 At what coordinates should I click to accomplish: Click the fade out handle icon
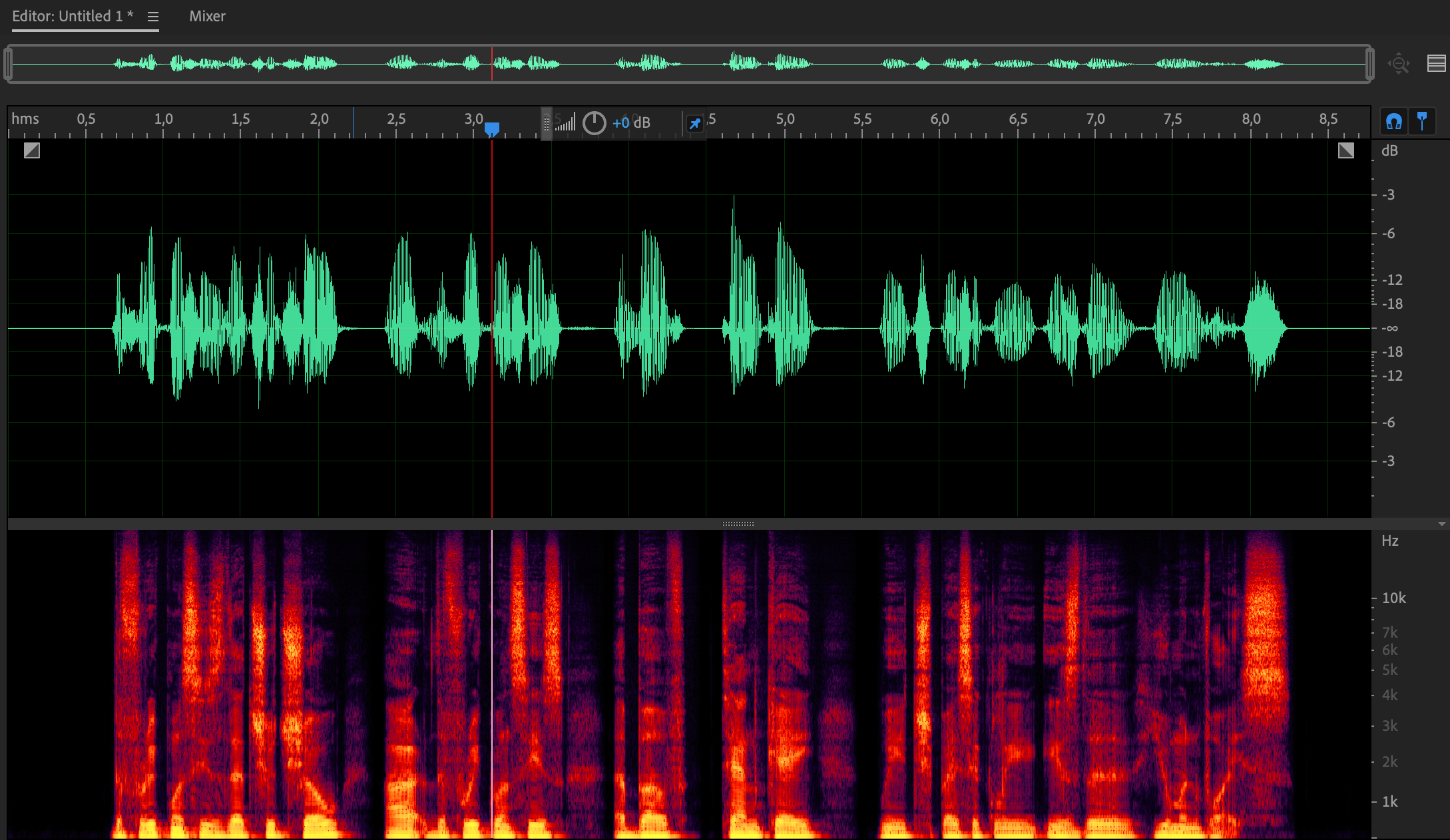point(1345,150)
